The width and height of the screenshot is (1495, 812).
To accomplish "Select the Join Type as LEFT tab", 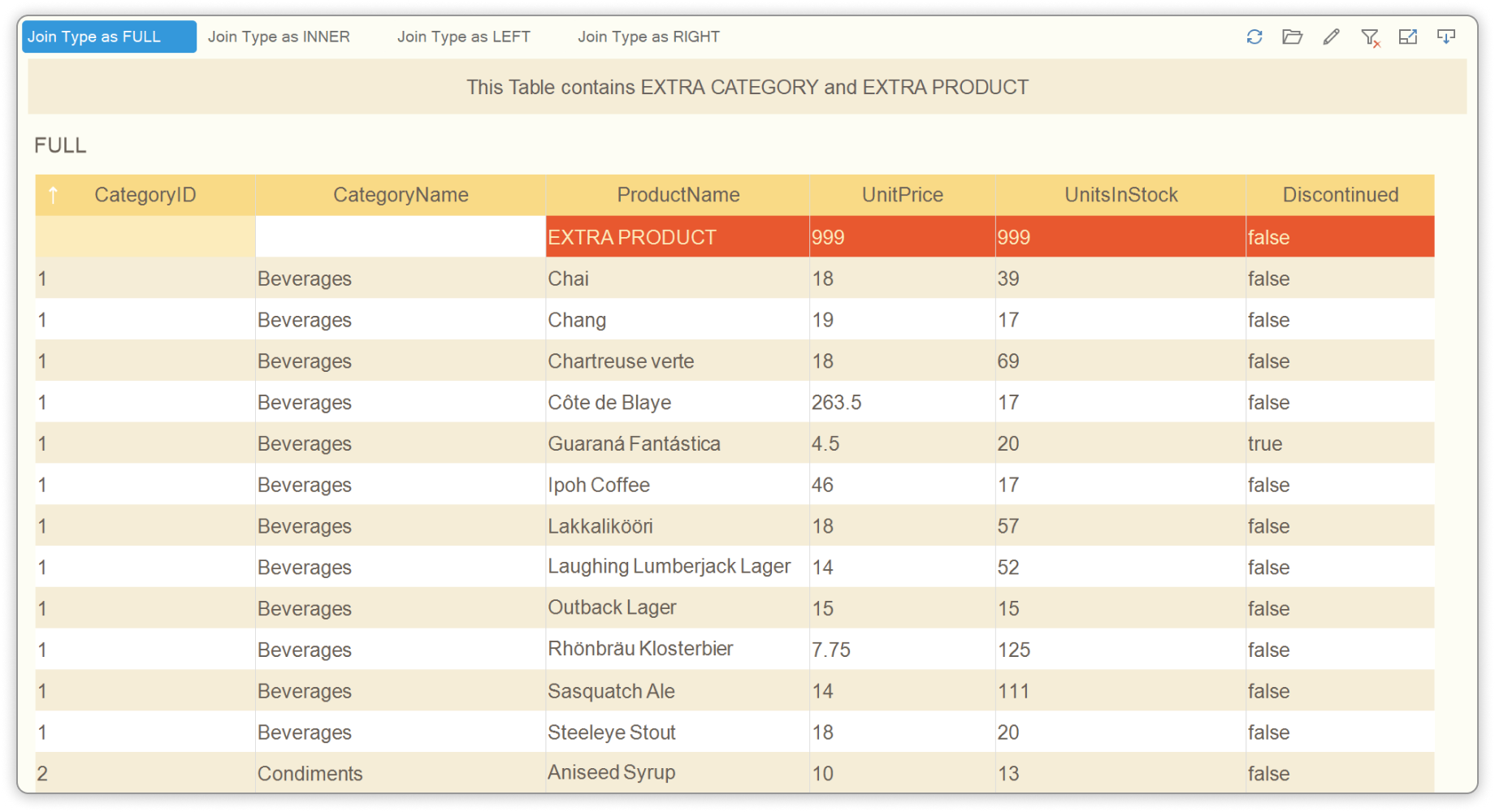I will [x=463, y=37].
